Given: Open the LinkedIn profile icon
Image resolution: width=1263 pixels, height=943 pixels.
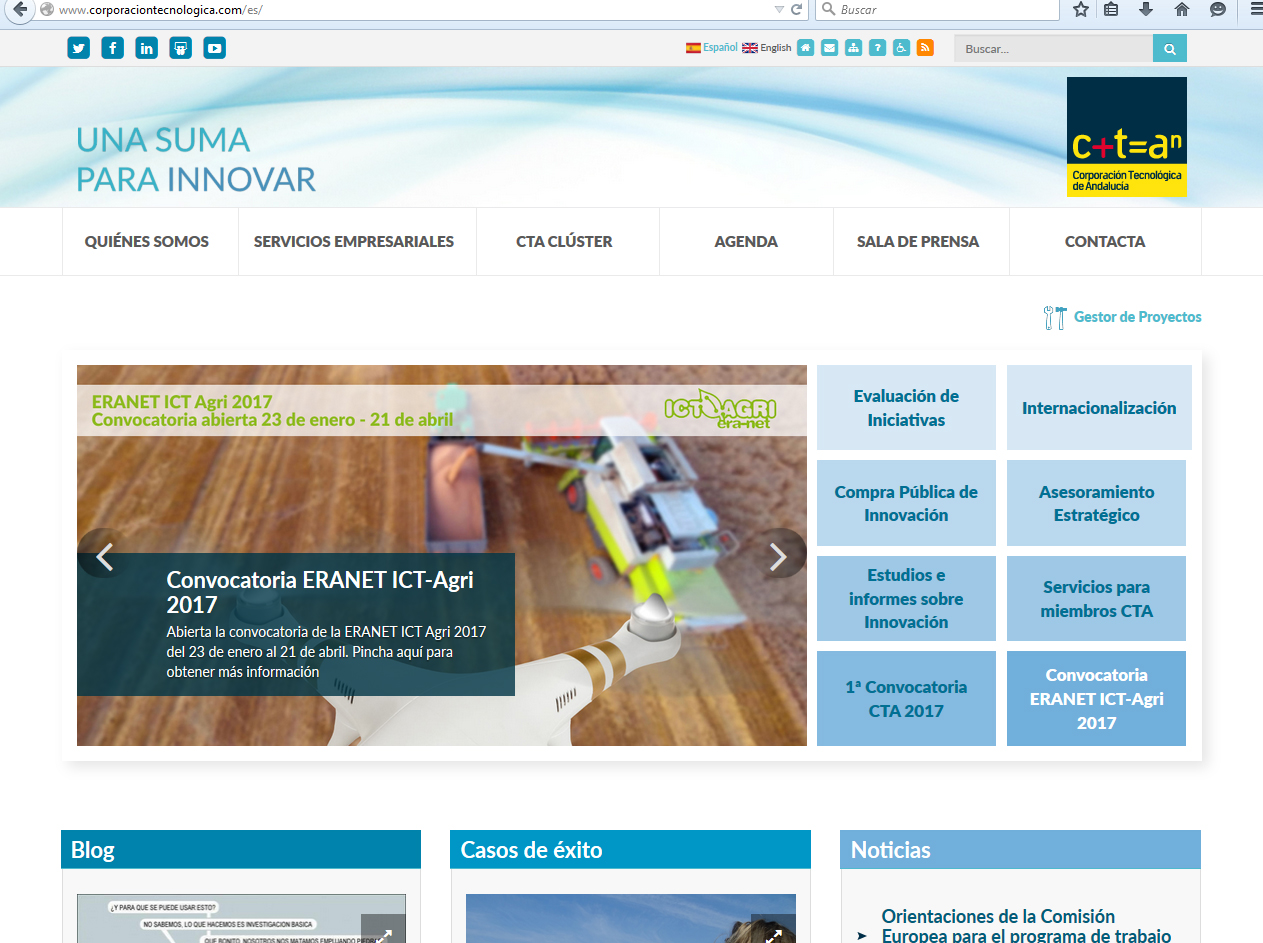Looking at the screenshot, I should point(147,47).
